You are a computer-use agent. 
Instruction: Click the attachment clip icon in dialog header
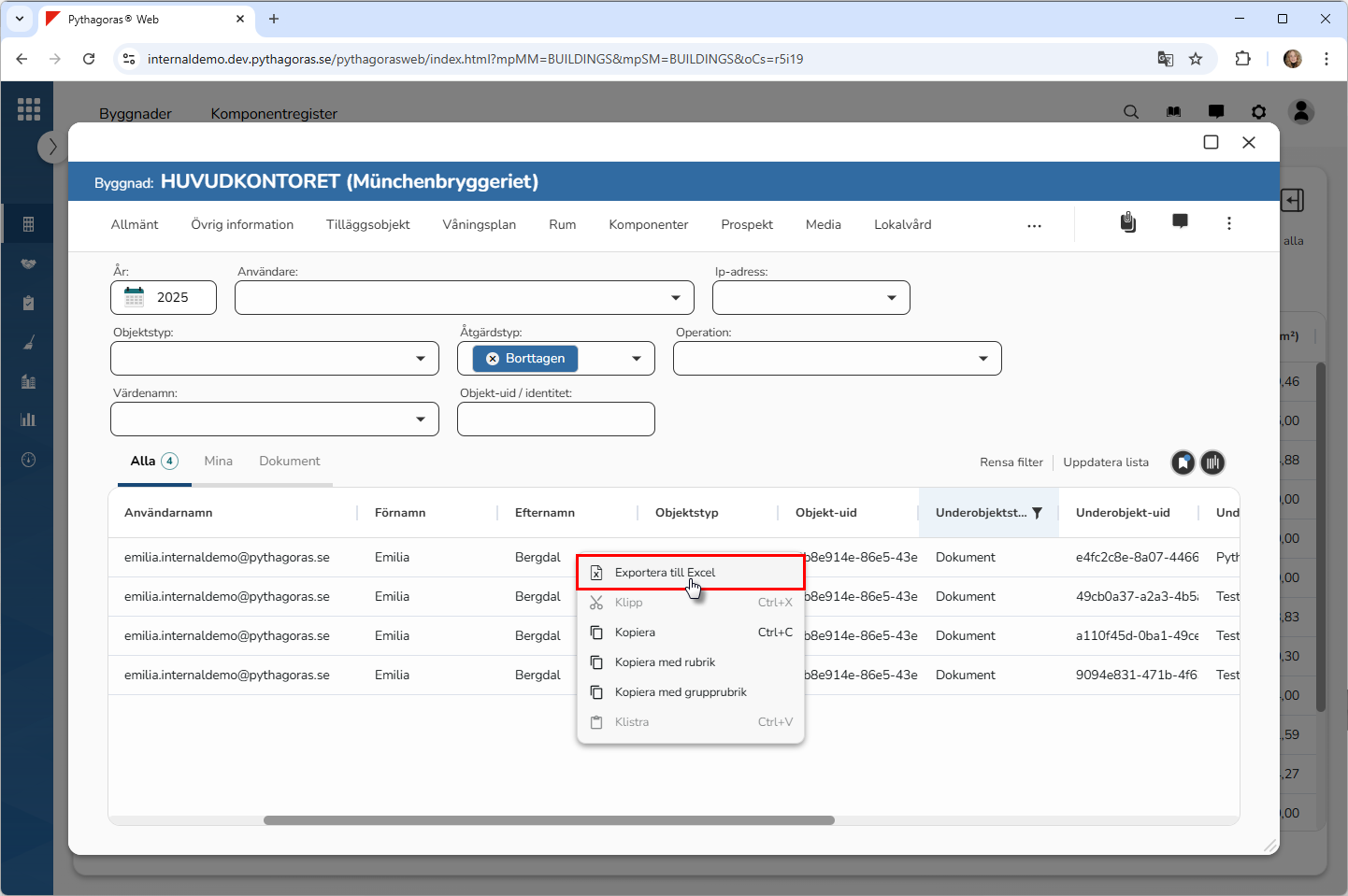(1128, 222)
